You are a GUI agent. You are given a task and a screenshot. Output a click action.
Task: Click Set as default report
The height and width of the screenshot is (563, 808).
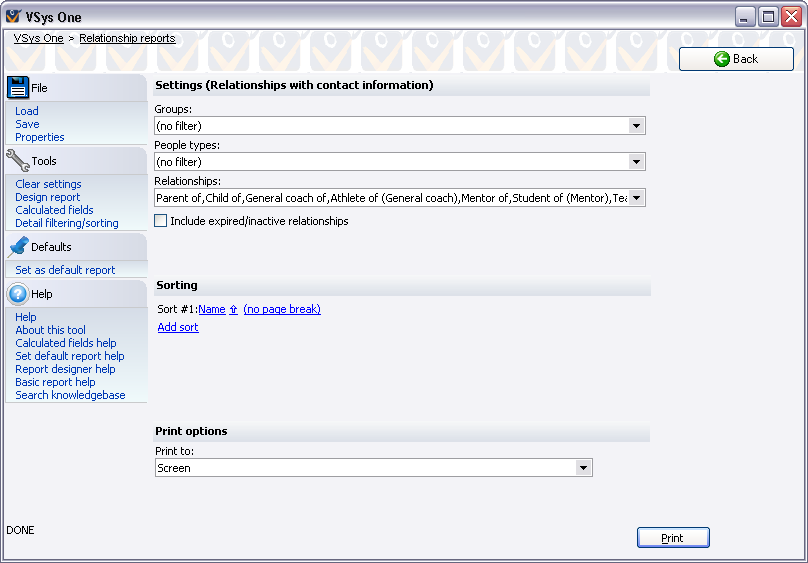pyautogui.click(x=65, y=270)
